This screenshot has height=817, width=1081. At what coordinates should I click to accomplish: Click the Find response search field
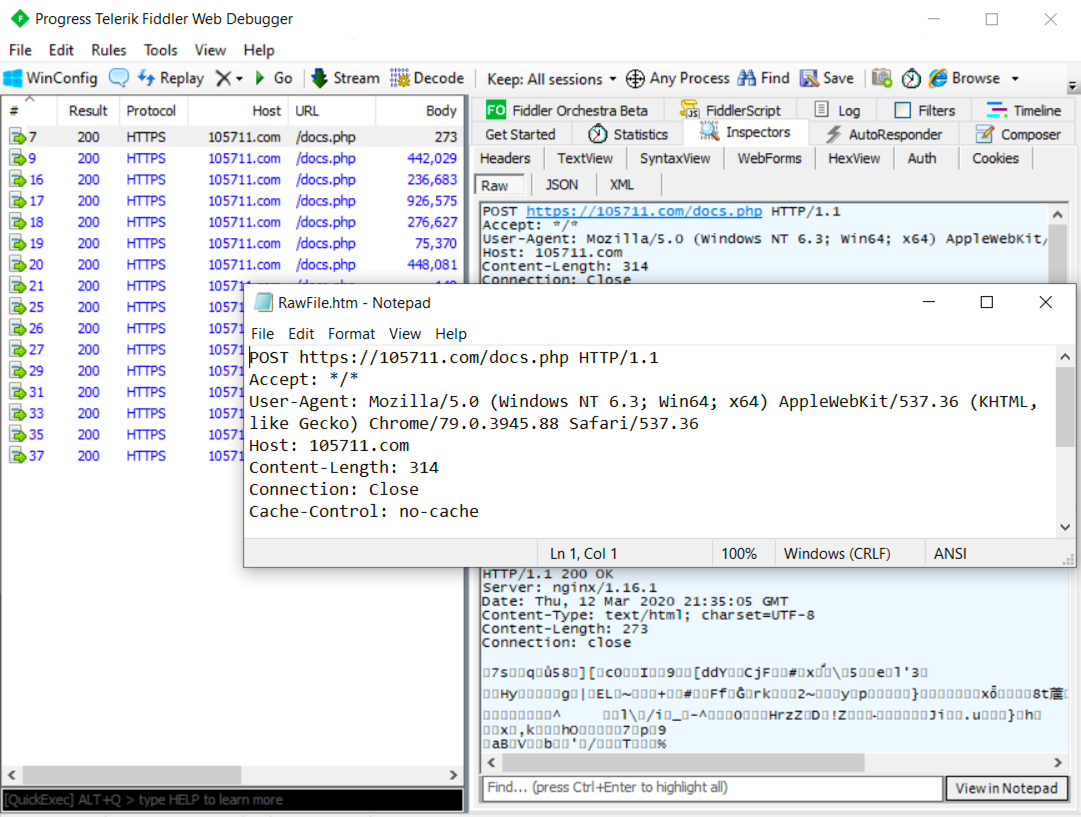tap(712, 788)
